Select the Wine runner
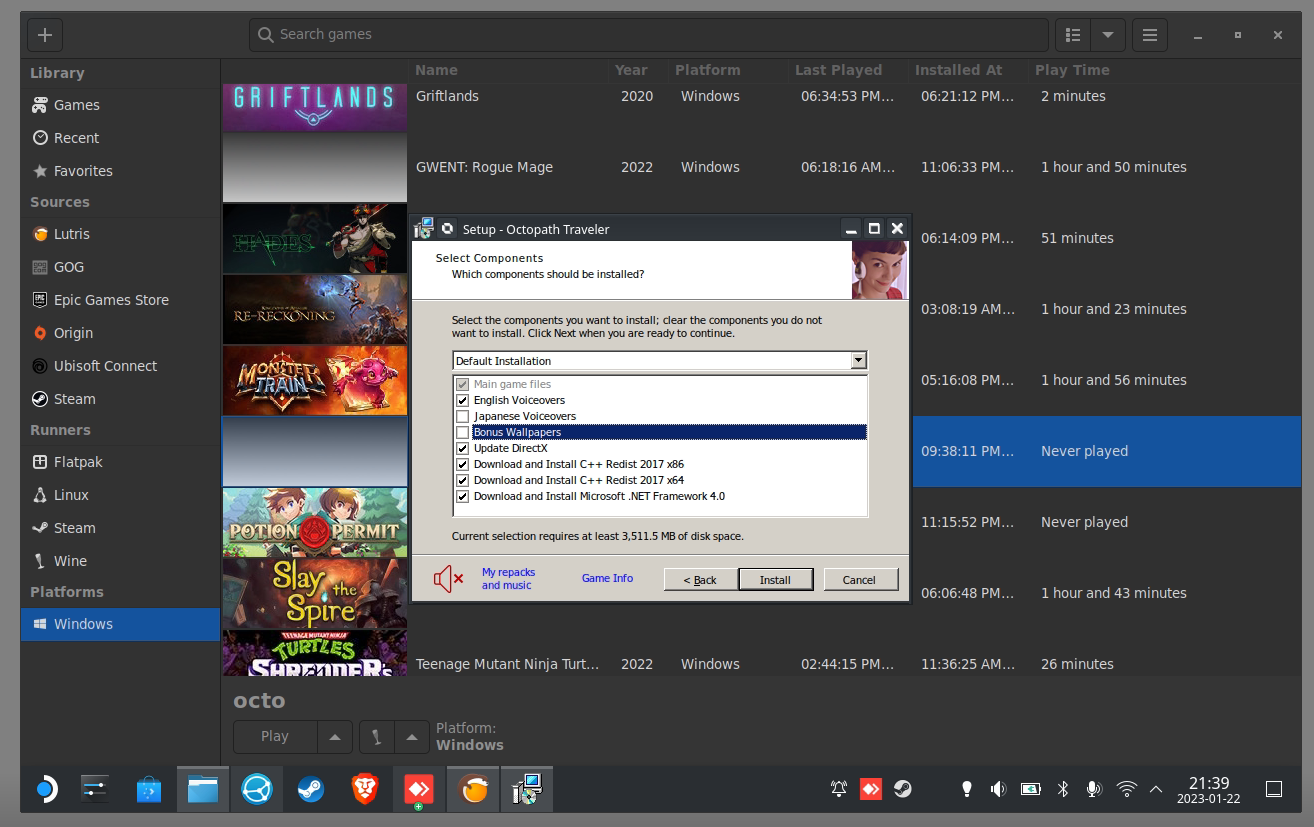This screenshot has width=1314, height=827. pyautogui.click(x=120, y=561)
